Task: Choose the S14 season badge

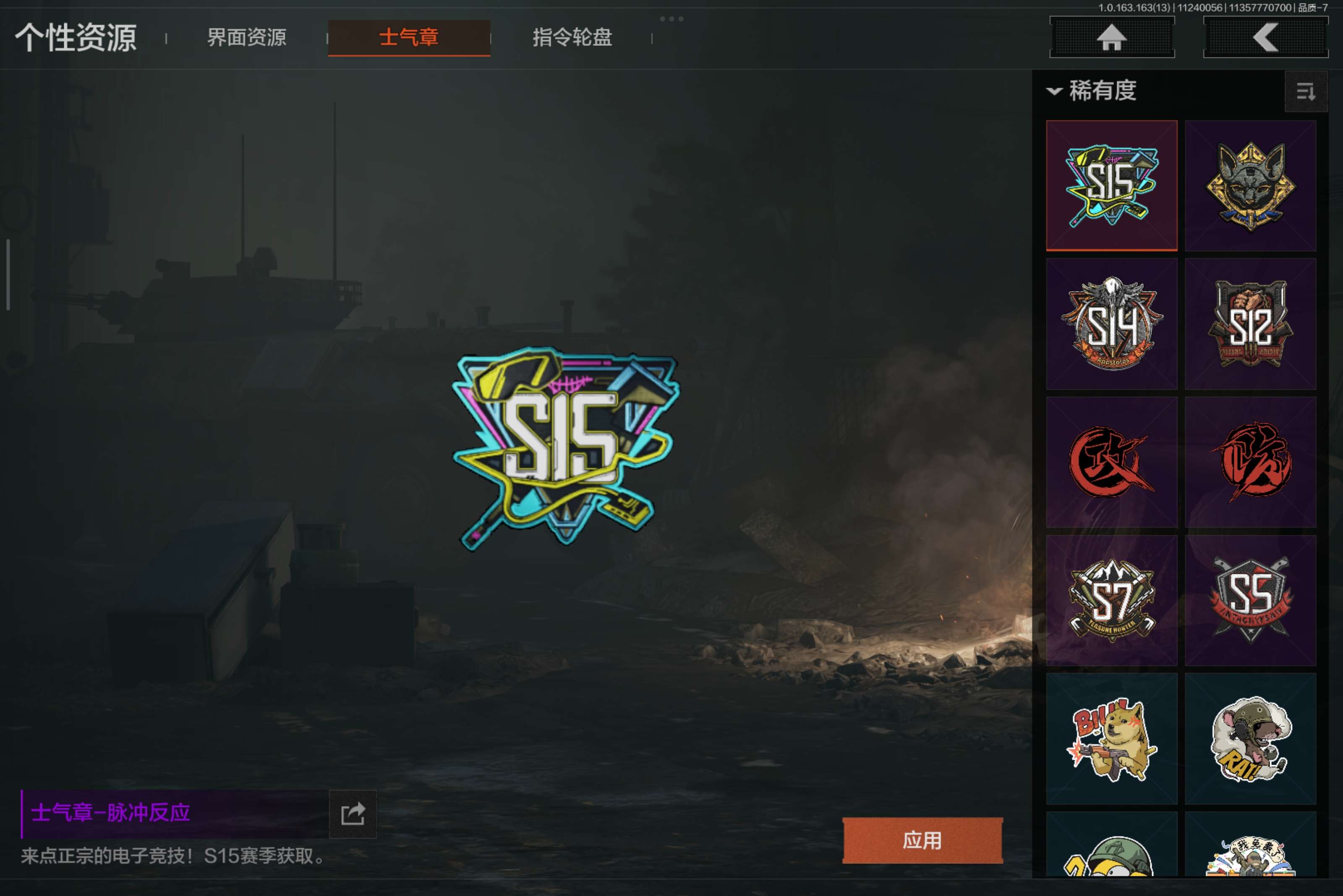Action: (x=1111, y=323)
